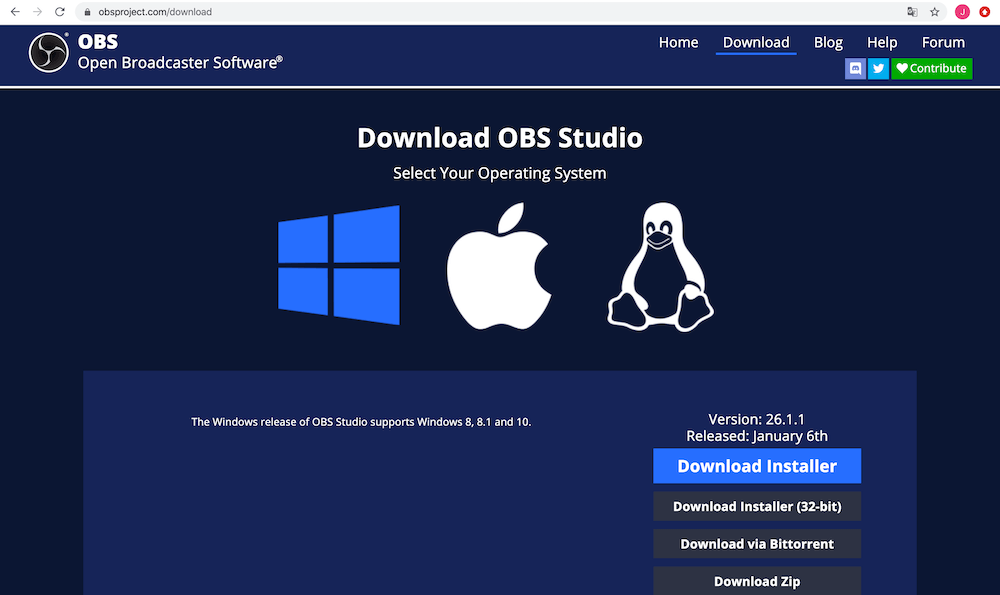Screen dimensions: 1000x595
Task: Open the translate page icon
Action: coord(913,11)
